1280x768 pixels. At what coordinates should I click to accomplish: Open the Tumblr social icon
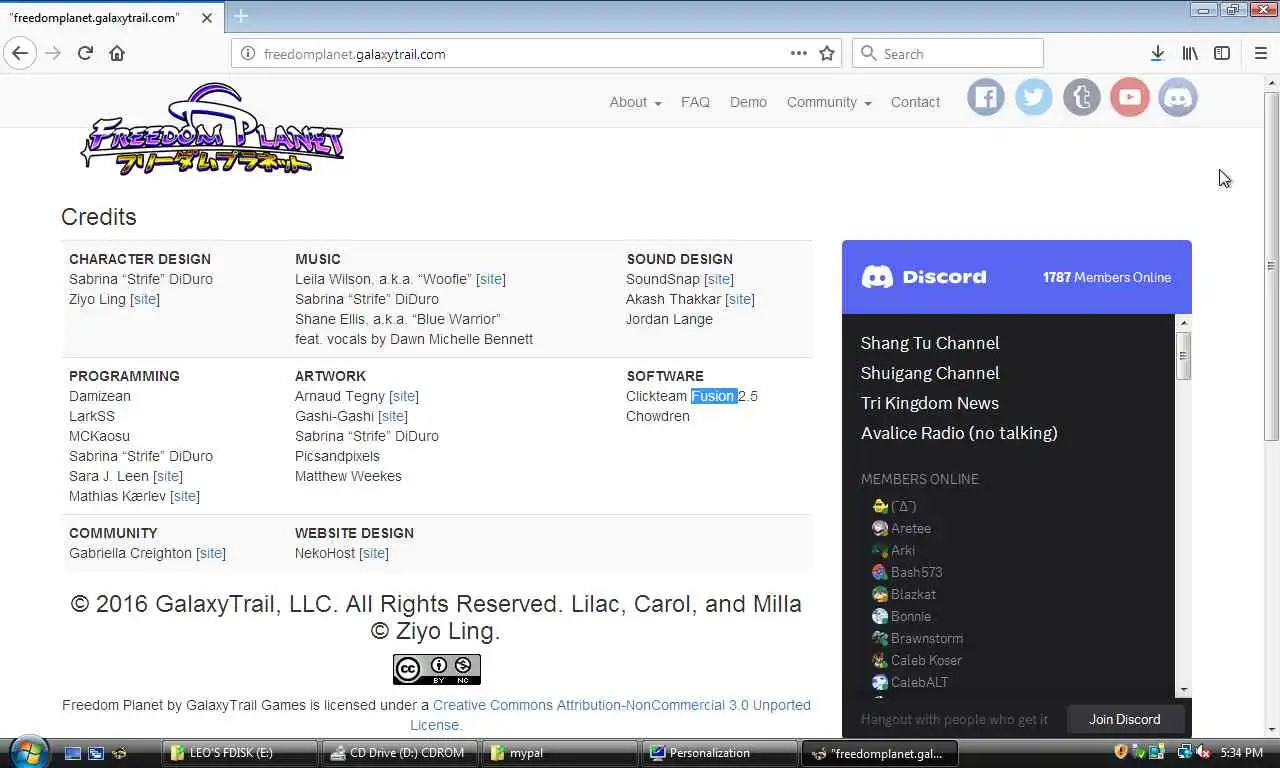tap(1081, 98)
